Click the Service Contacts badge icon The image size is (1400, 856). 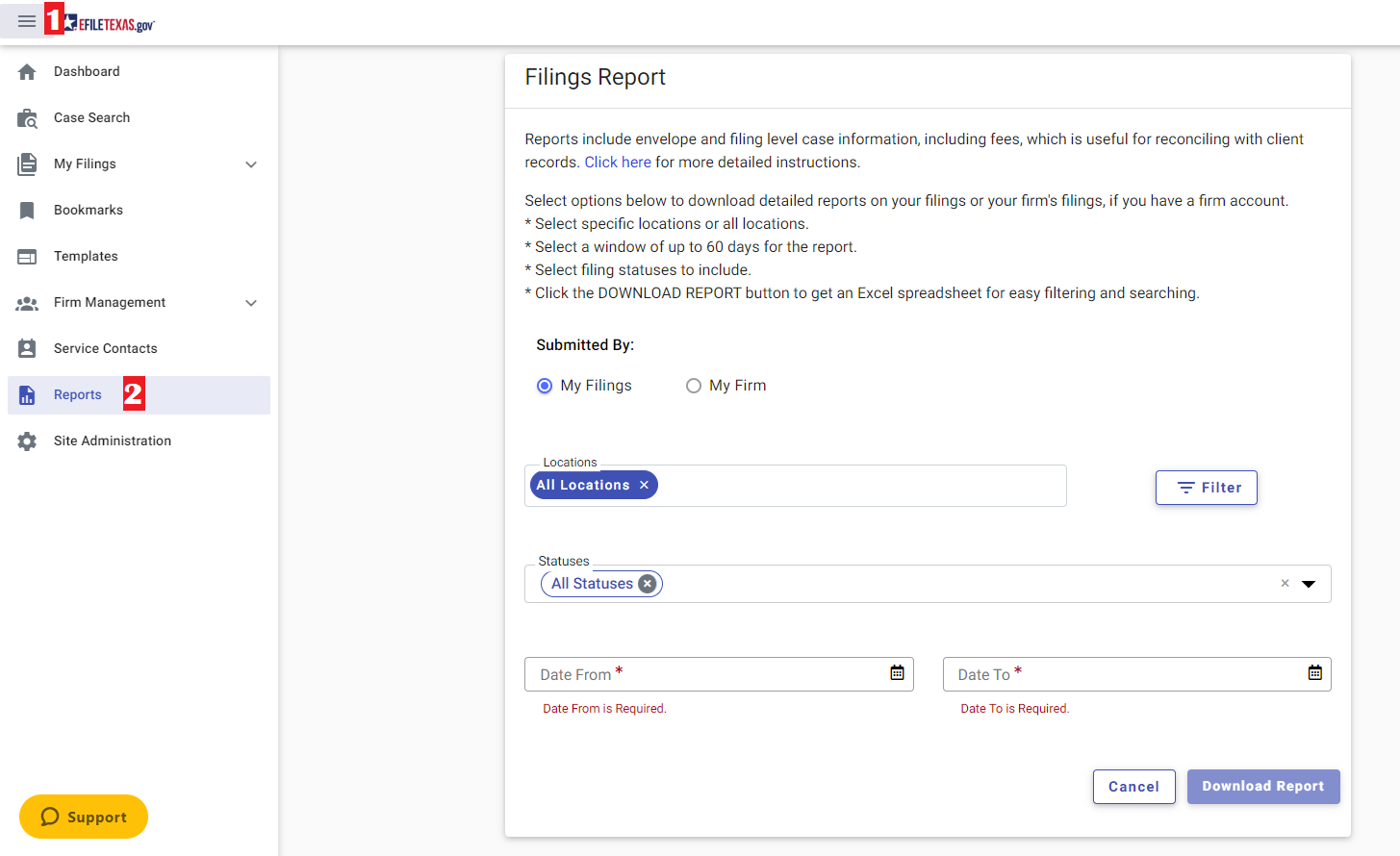coord(27,348)
